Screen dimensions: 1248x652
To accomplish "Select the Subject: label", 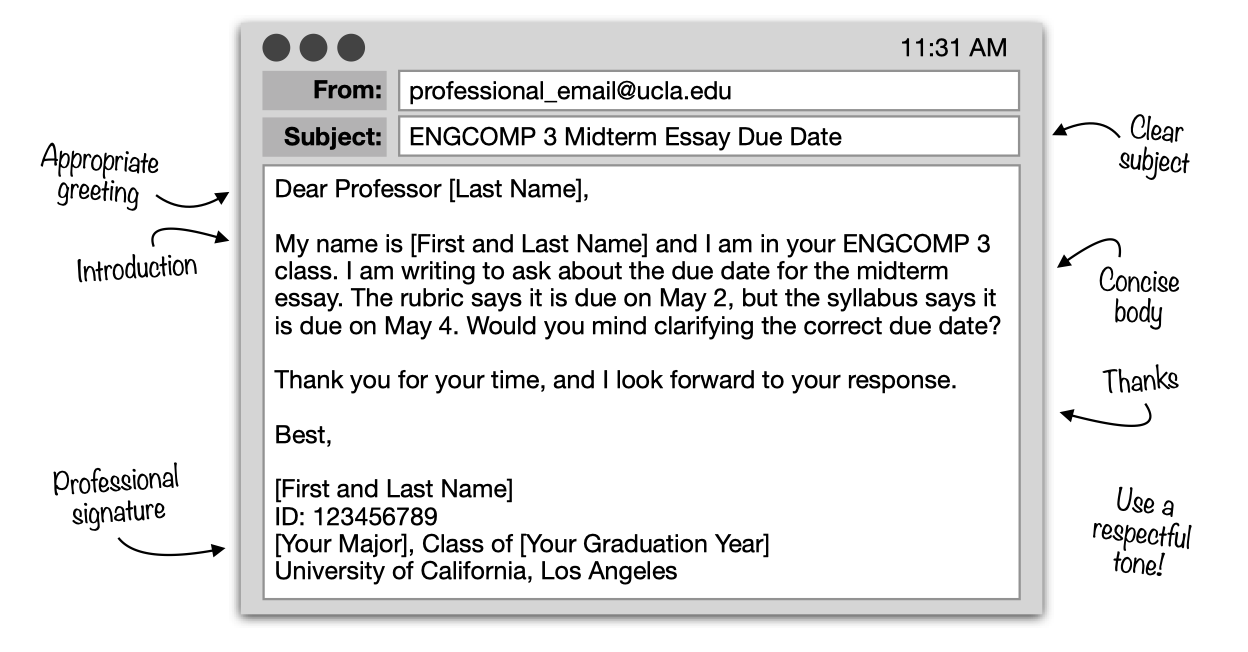I will (x=324, y=137).
